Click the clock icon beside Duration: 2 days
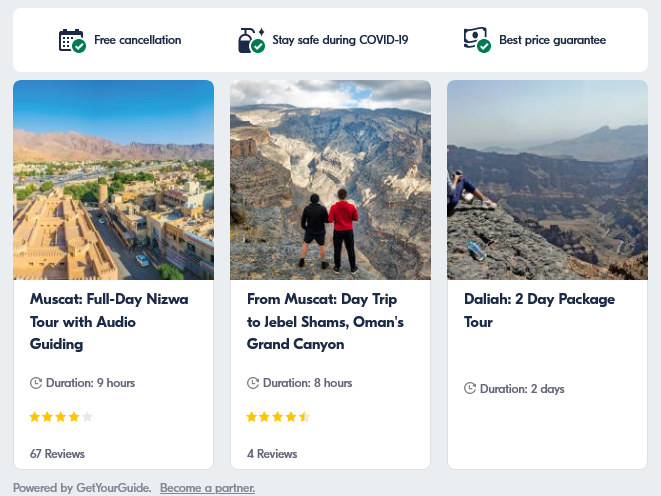The height and width of the screenshot is (496, 661). [470, 388]
